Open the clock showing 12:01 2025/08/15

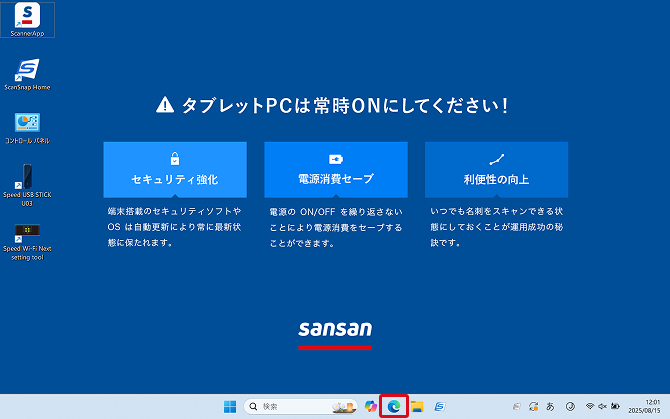pyautogui.click(x=644, y=407)
